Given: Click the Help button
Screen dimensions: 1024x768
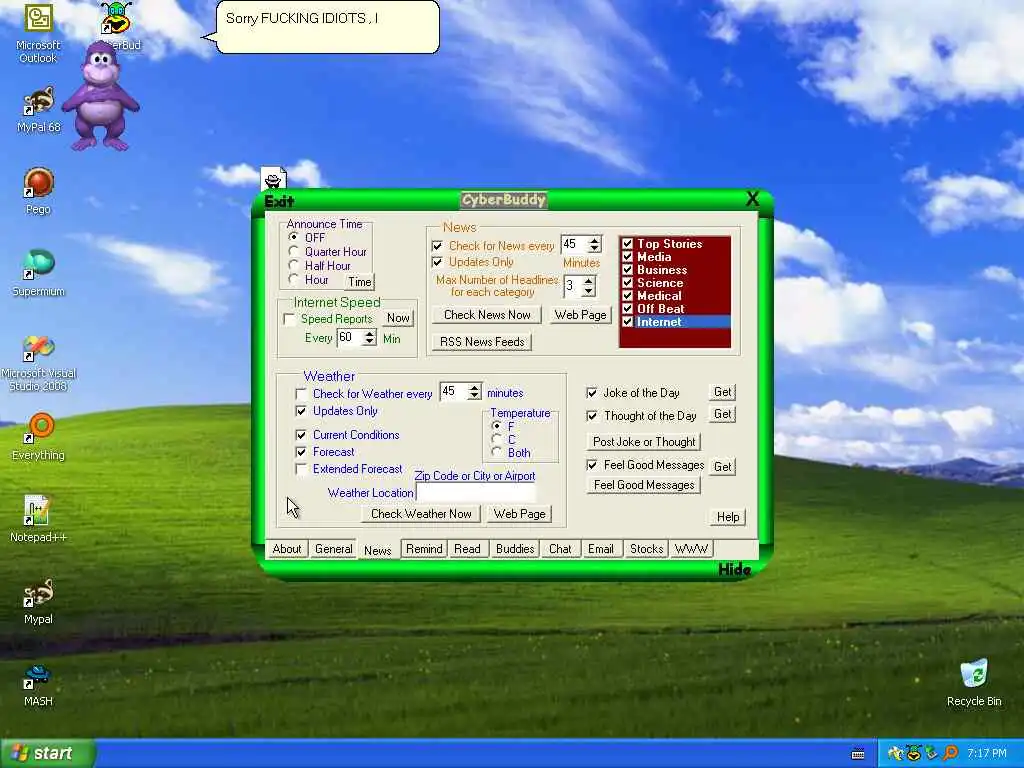Looking at the screenshot, I should pyautogui.click(x=728, y=517).
